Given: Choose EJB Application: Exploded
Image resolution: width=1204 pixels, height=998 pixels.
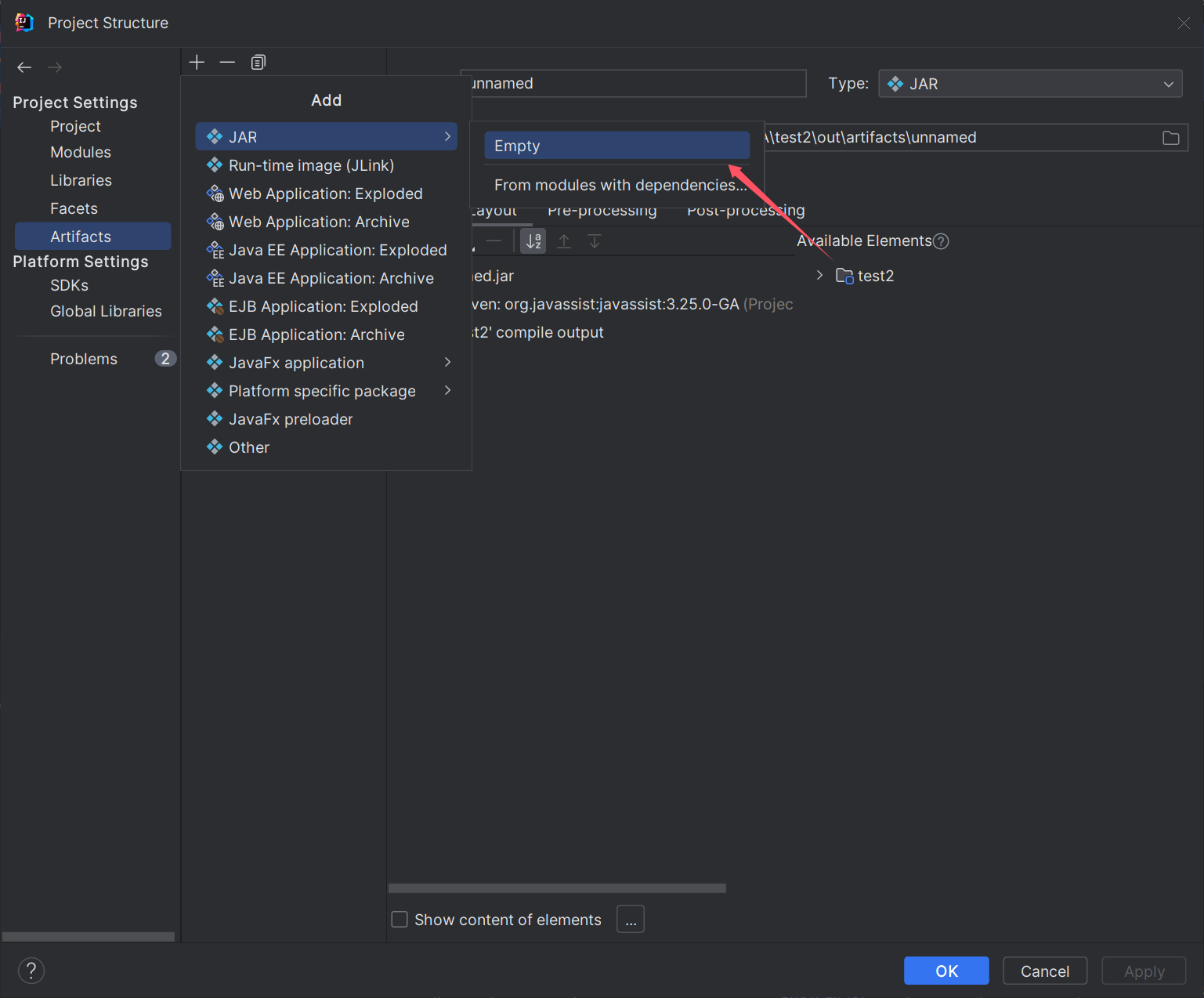Looking at the screenshot, I should click(x=326, y=306).
